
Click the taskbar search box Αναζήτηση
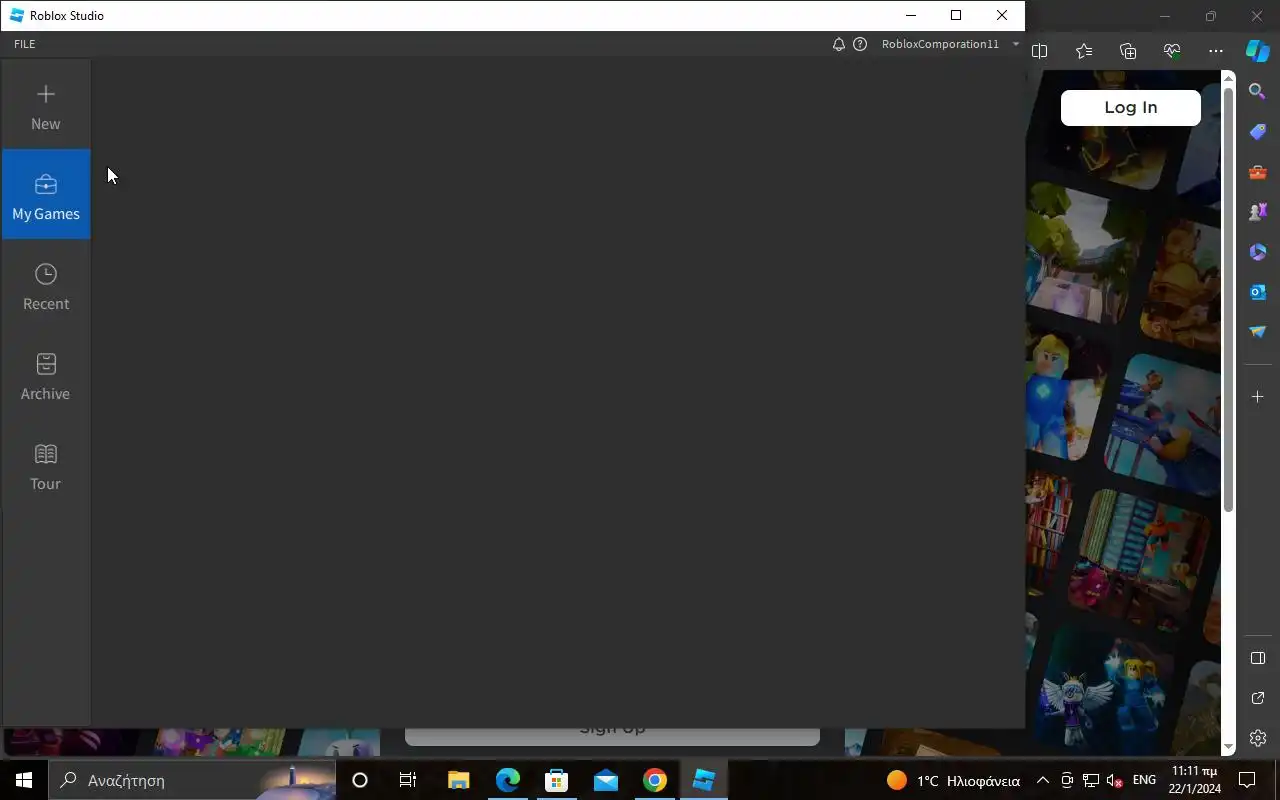pyautogui.click(x=194, y=780)
